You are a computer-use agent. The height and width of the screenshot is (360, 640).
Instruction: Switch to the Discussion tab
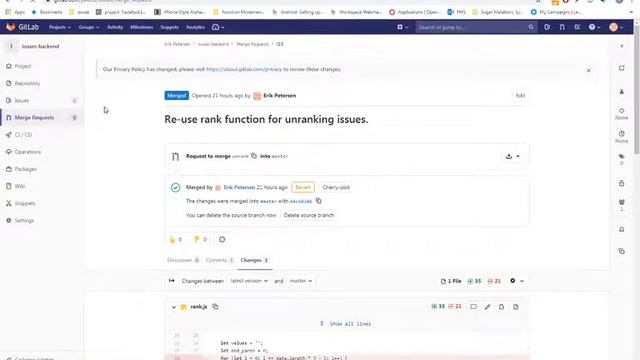183,260
